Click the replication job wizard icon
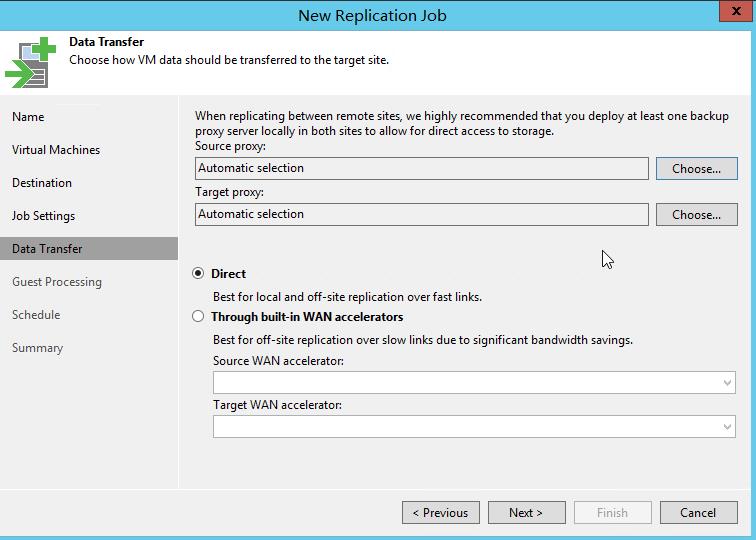The image size is (756, 540). tap(30, 62)
